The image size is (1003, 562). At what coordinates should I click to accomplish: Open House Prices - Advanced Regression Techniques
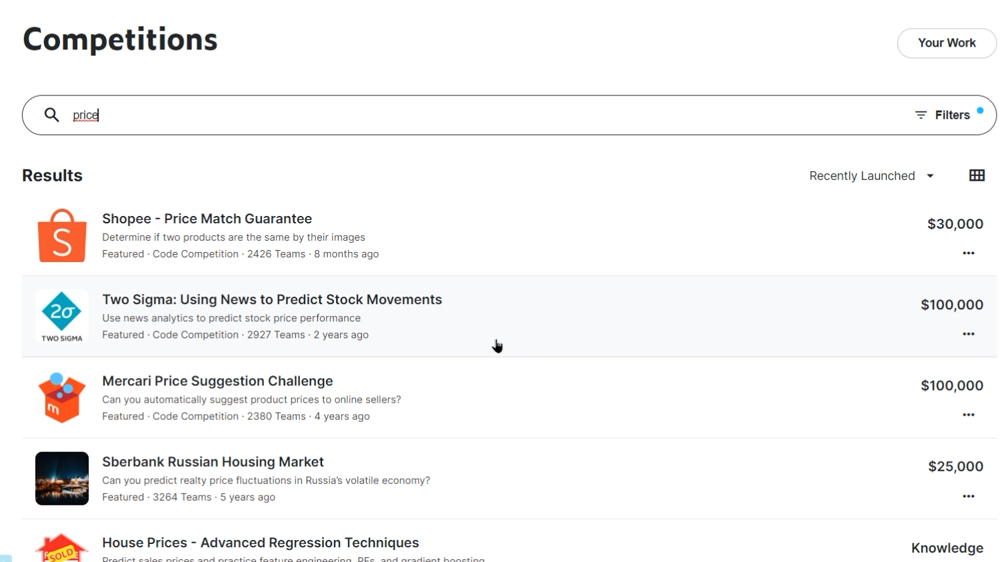pos(260,543)
